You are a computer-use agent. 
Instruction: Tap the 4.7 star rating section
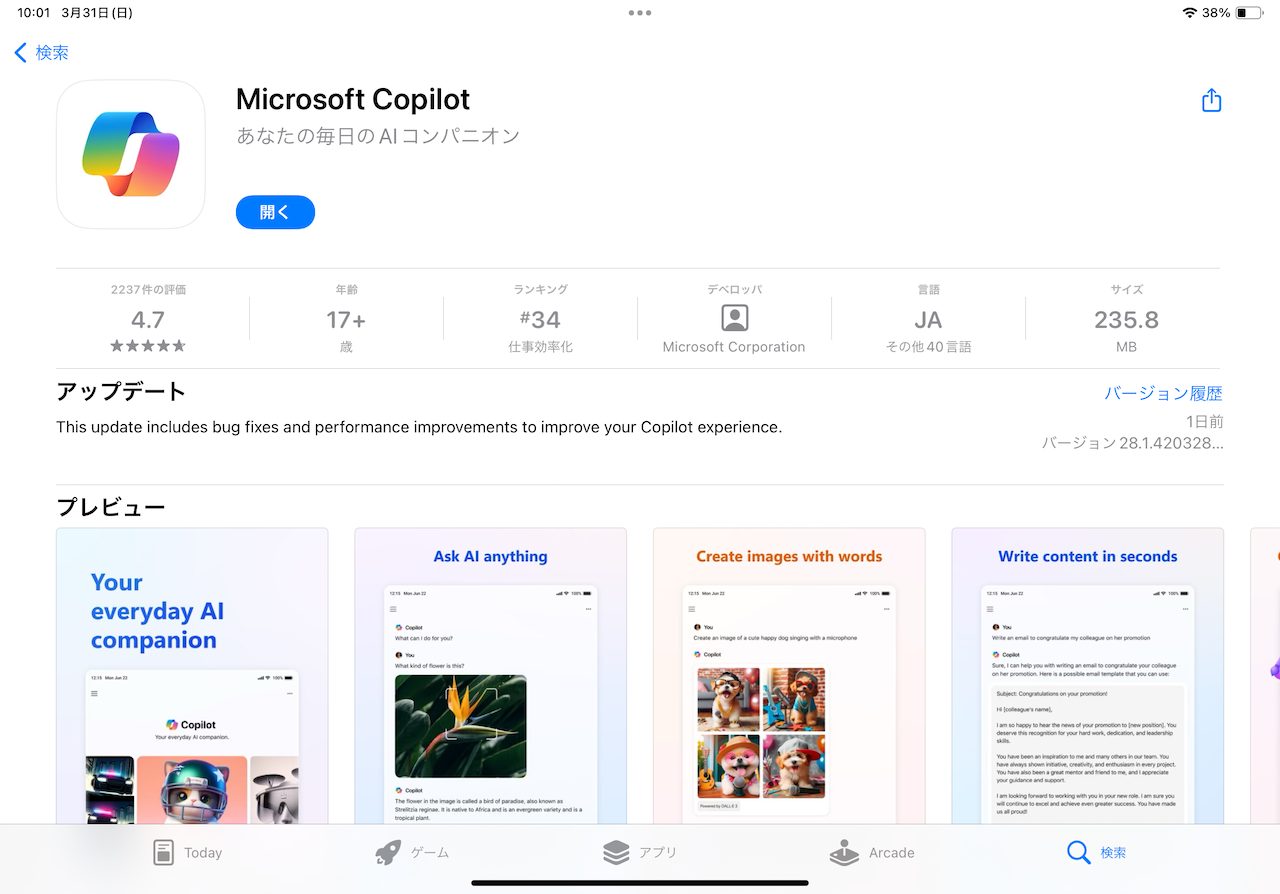coord(148,319)
